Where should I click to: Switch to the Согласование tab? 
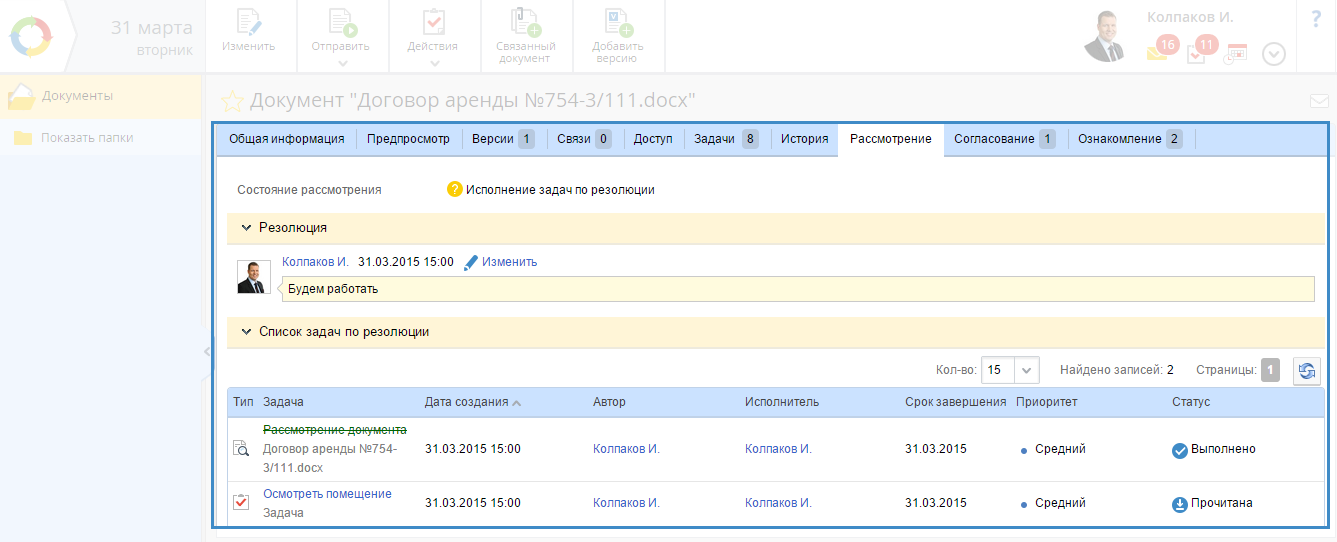click(1004, 139)
